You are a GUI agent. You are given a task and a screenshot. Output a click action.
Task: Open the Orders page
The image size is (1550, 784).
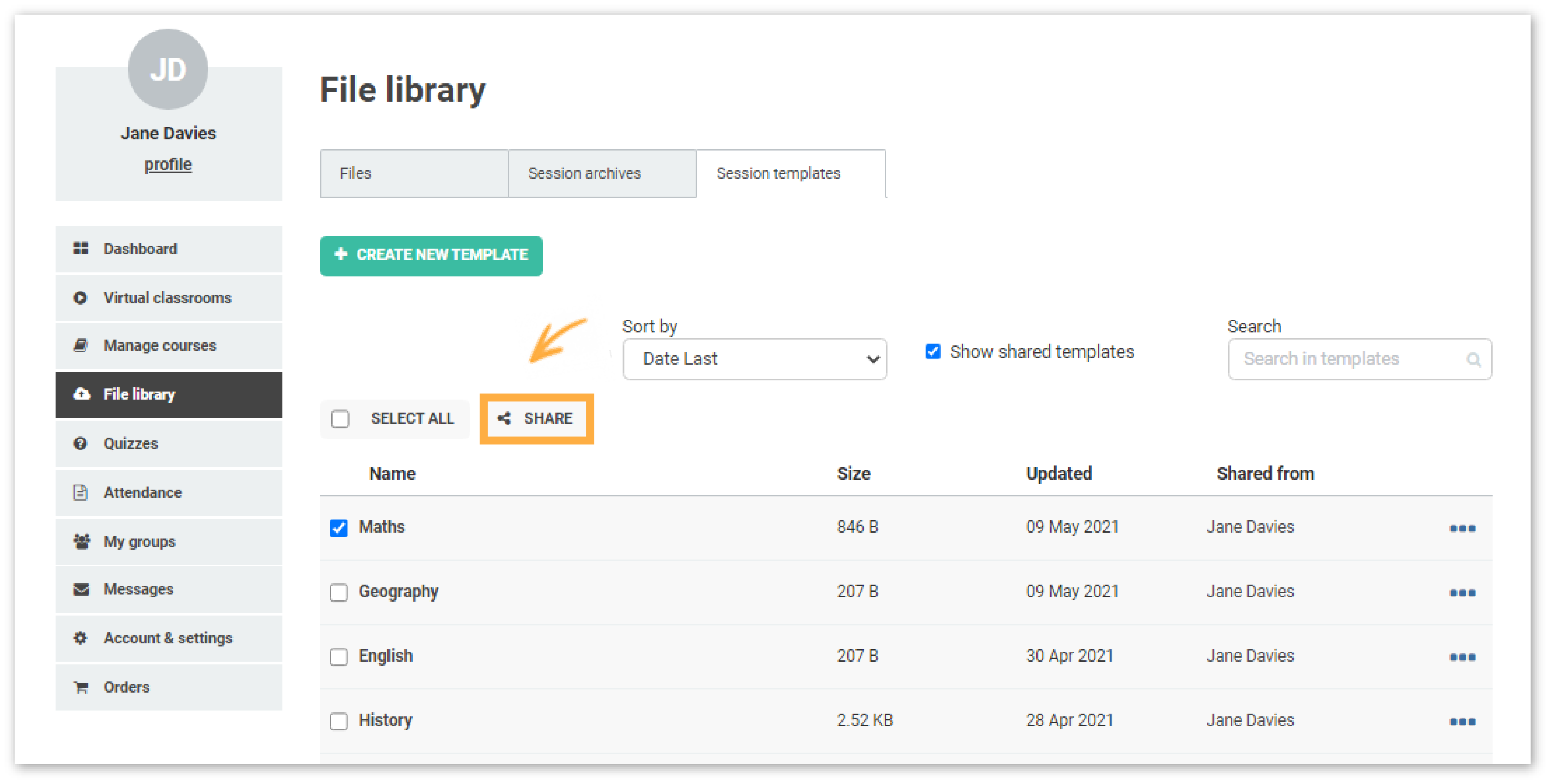click(x=169, y=687)
